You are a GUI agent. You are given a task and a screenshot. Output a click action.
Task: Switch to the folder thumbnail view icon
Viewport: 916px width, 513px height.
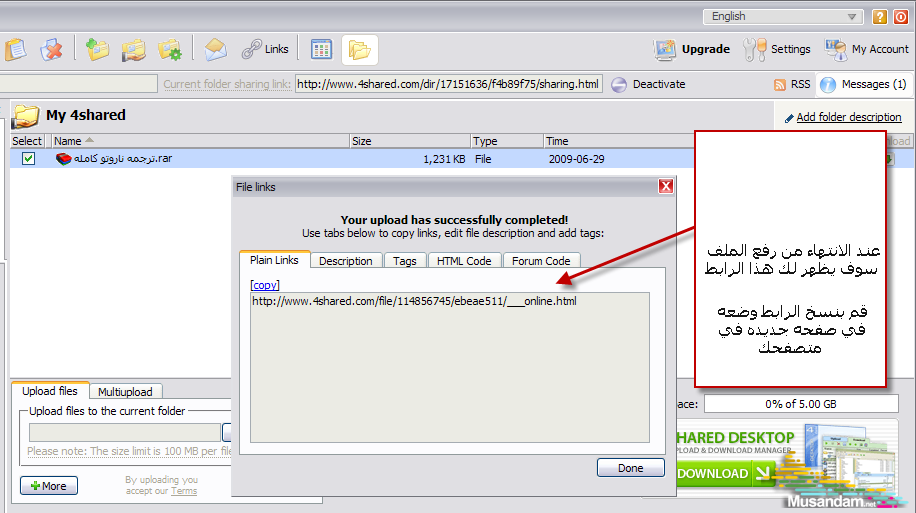tap(359, 50)
